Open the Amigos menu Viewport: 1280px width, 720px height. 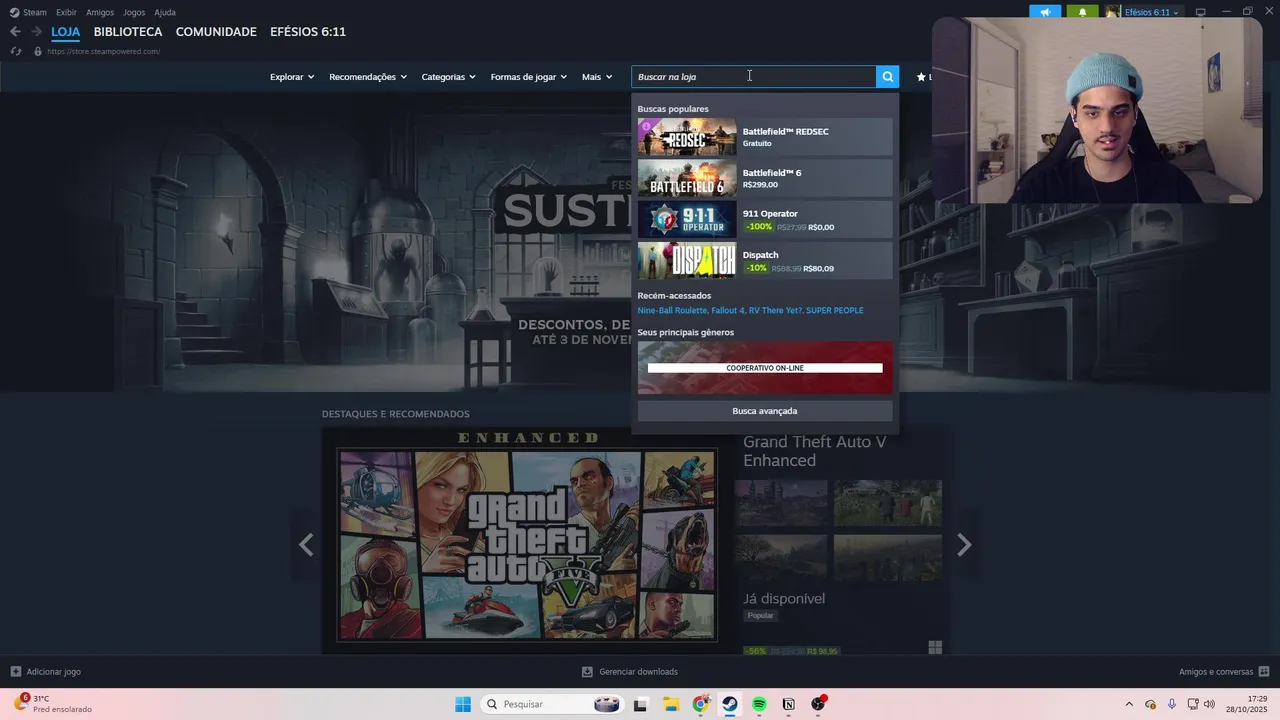100,12
